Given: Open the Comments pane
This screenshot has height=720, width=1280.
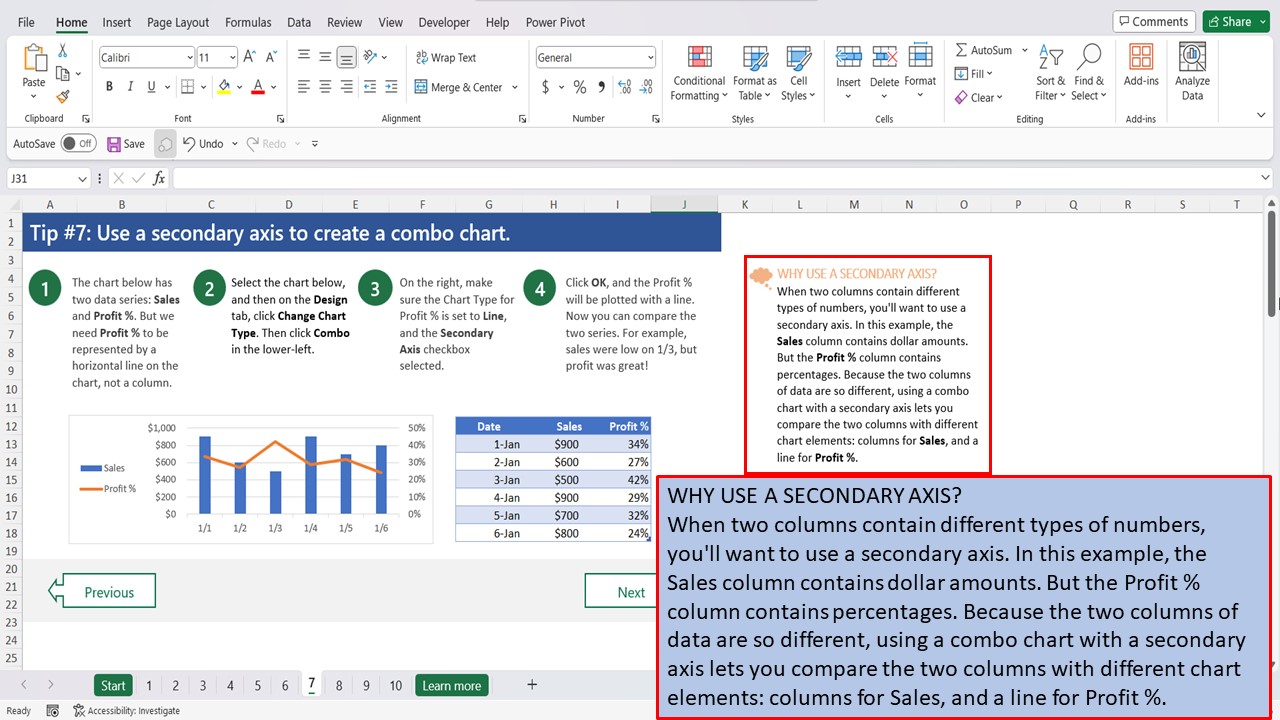Looking at the screenshot, I should tap(1152, 21).
